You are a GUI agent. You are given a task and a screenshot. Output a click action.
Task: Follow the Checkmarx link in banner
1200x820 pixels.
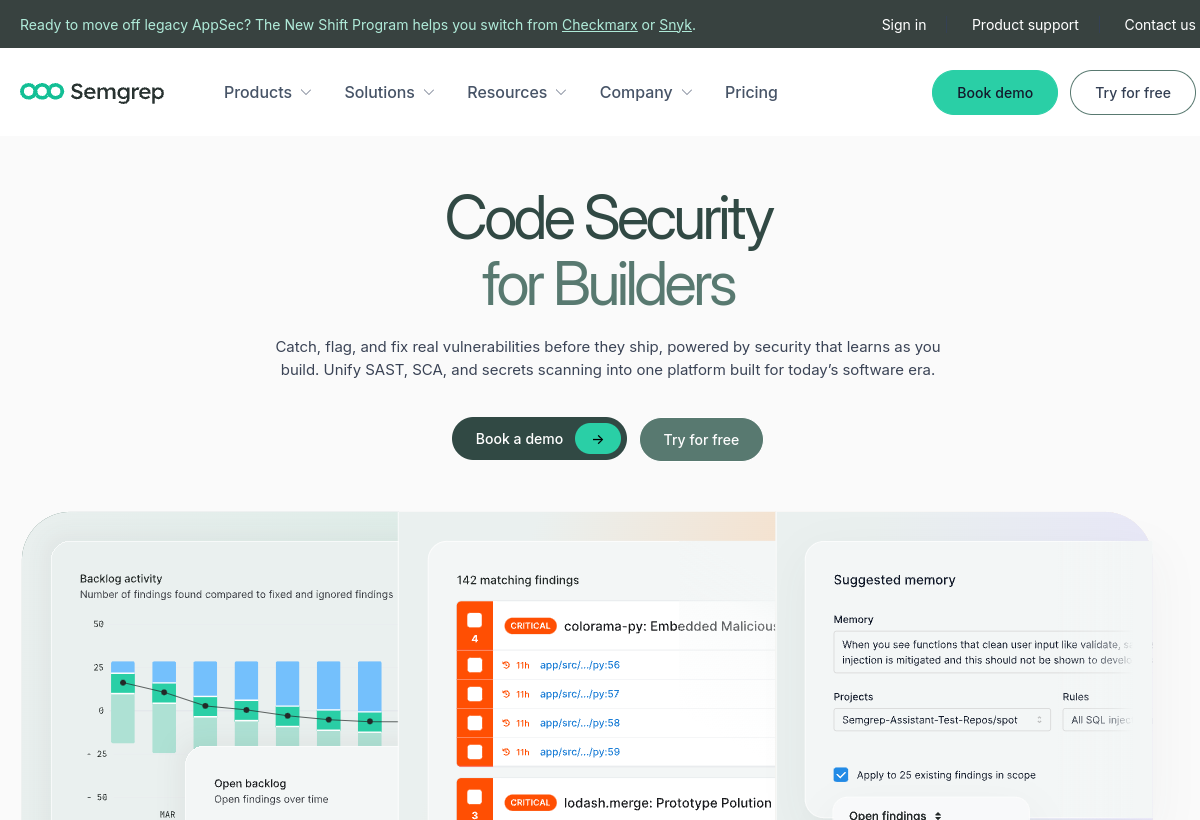600,25
